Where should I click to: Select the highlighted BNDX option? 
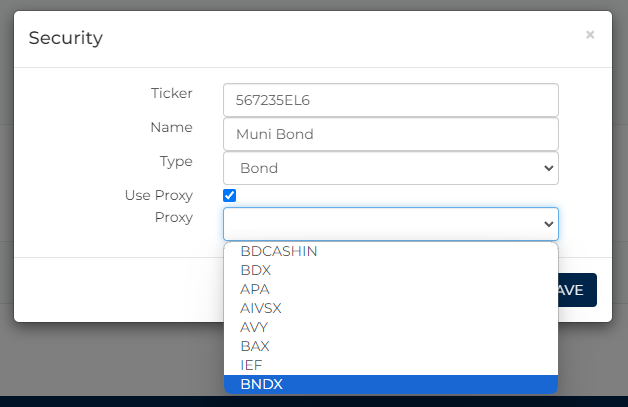coord(261,384)
